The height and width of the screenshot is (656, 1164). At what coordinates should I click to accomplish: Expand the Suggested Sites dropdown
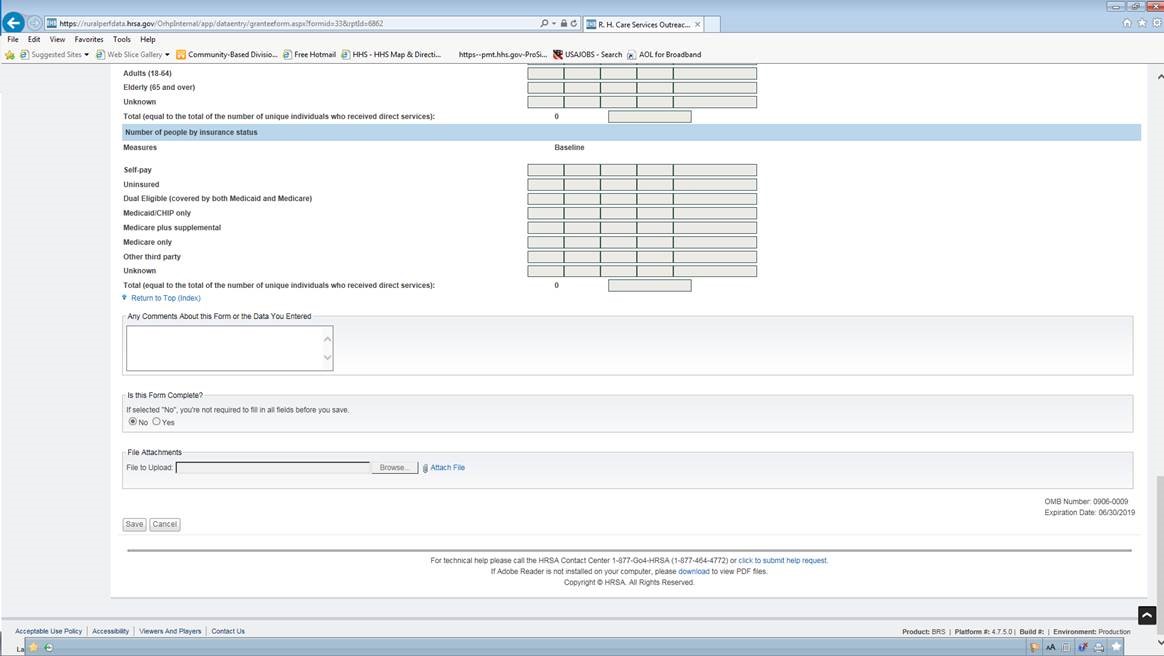(x=87, y=55)
